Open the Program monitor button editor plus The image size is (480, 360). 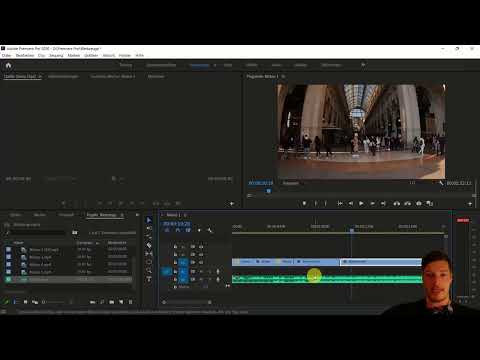tap(470, 204)
